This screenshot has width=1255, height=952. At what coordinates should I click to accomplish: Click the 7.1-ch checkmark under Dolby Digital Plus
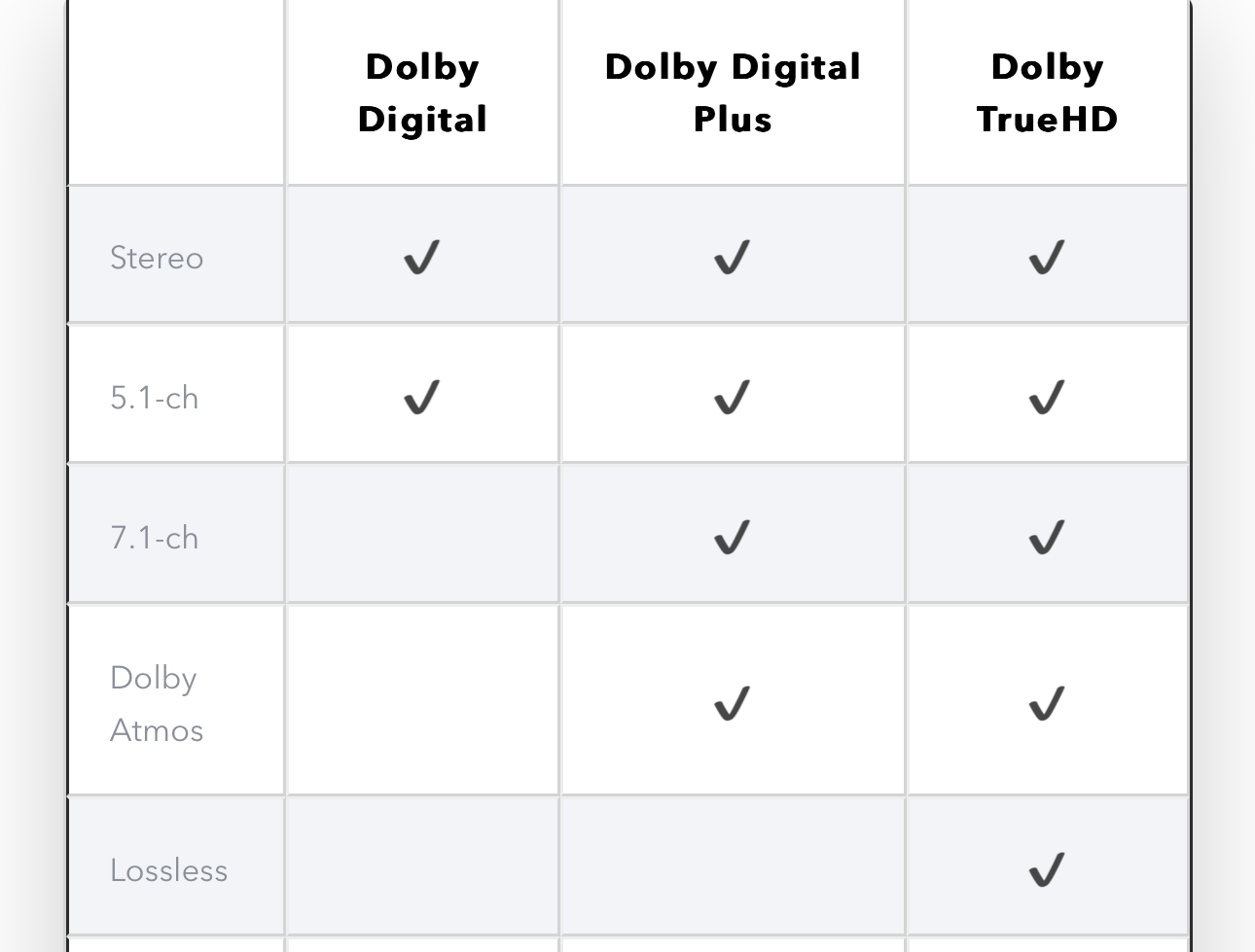[x=733, y=537]
